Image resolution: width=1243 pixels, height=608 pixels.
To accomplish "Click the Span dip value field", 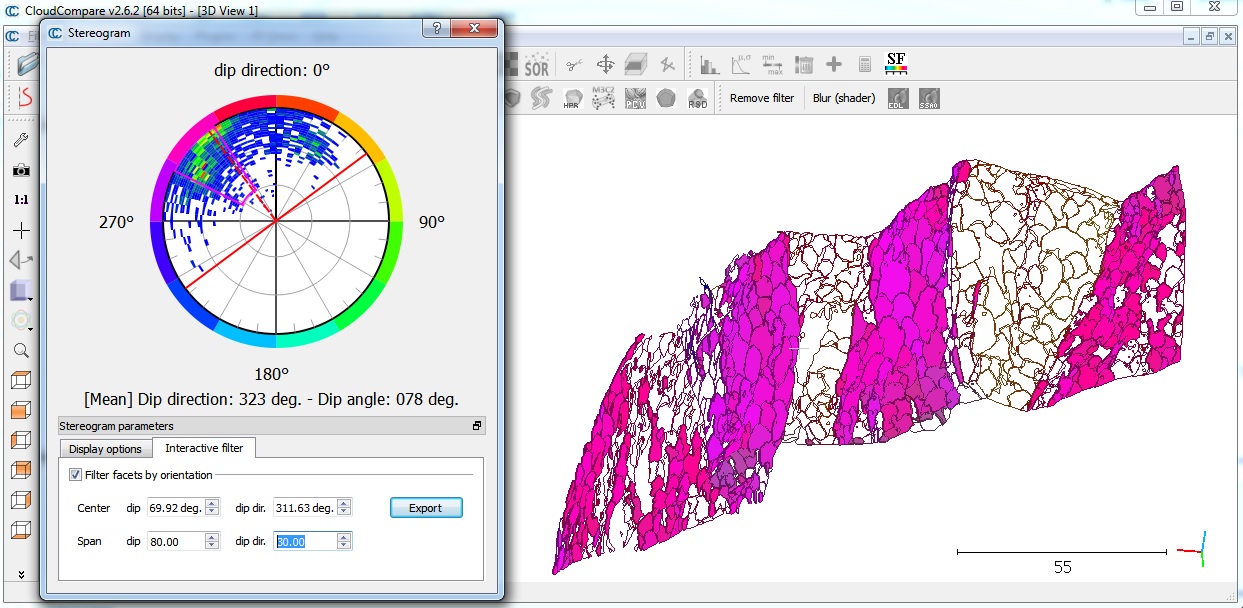I will pyautogui.click(x=176, y=541).
